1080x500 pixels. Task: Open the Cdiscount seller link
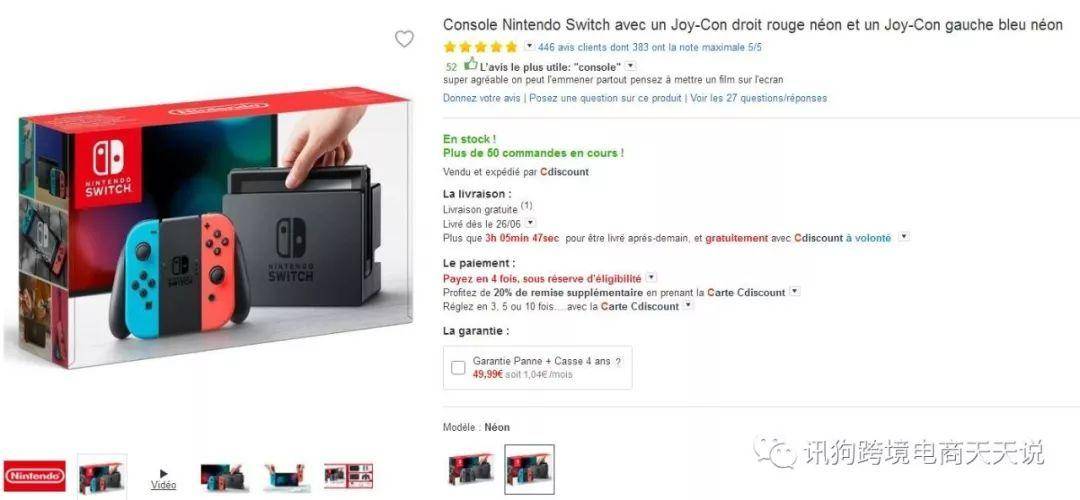click(x=565, y=172)
